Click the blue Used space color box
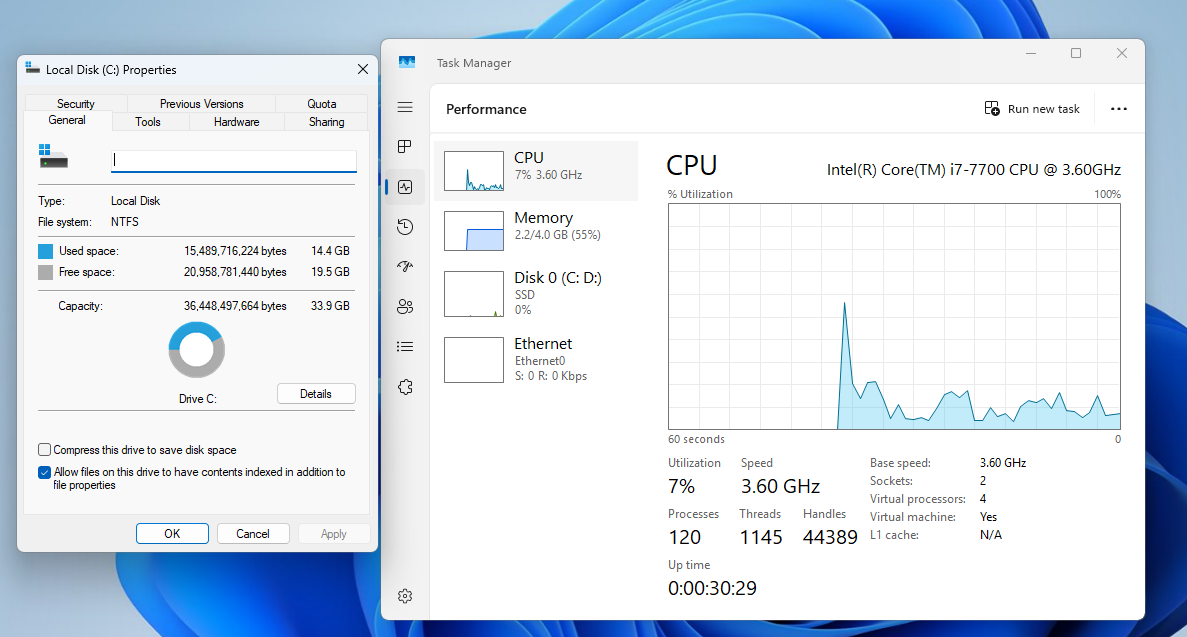Image resolution: width=1187 pixels, height=637 pixels. click(45, 251)
